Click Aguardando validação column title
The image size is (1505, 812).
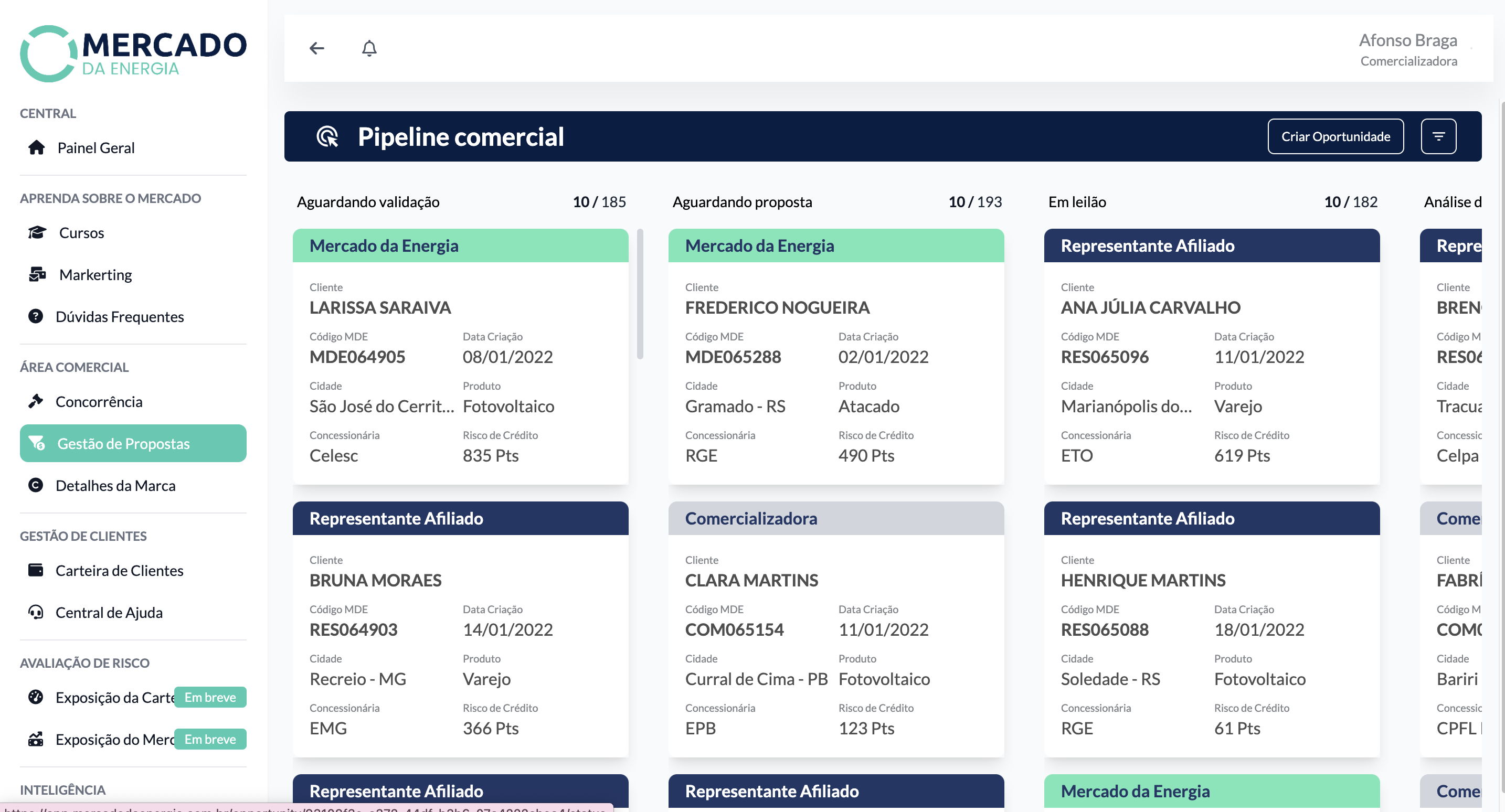click(368, 201)
